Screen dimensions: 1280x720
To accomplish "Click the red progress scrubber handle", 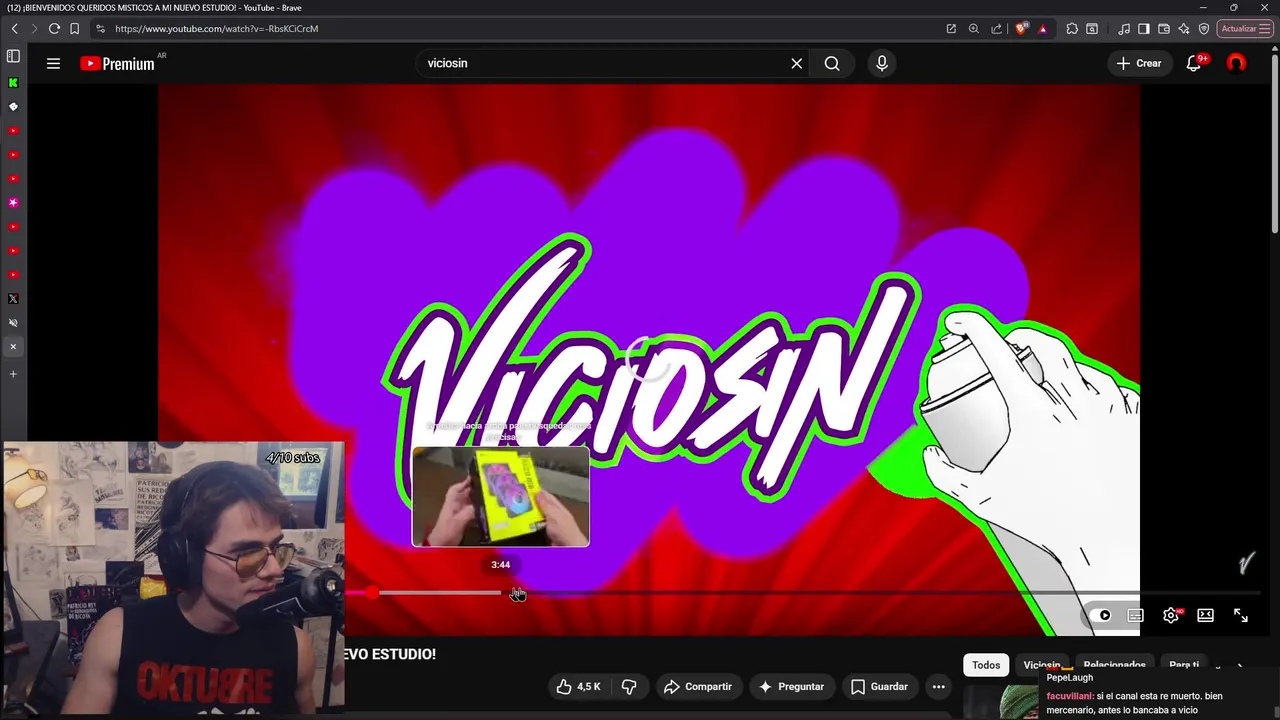I will (x=372, y=593).
